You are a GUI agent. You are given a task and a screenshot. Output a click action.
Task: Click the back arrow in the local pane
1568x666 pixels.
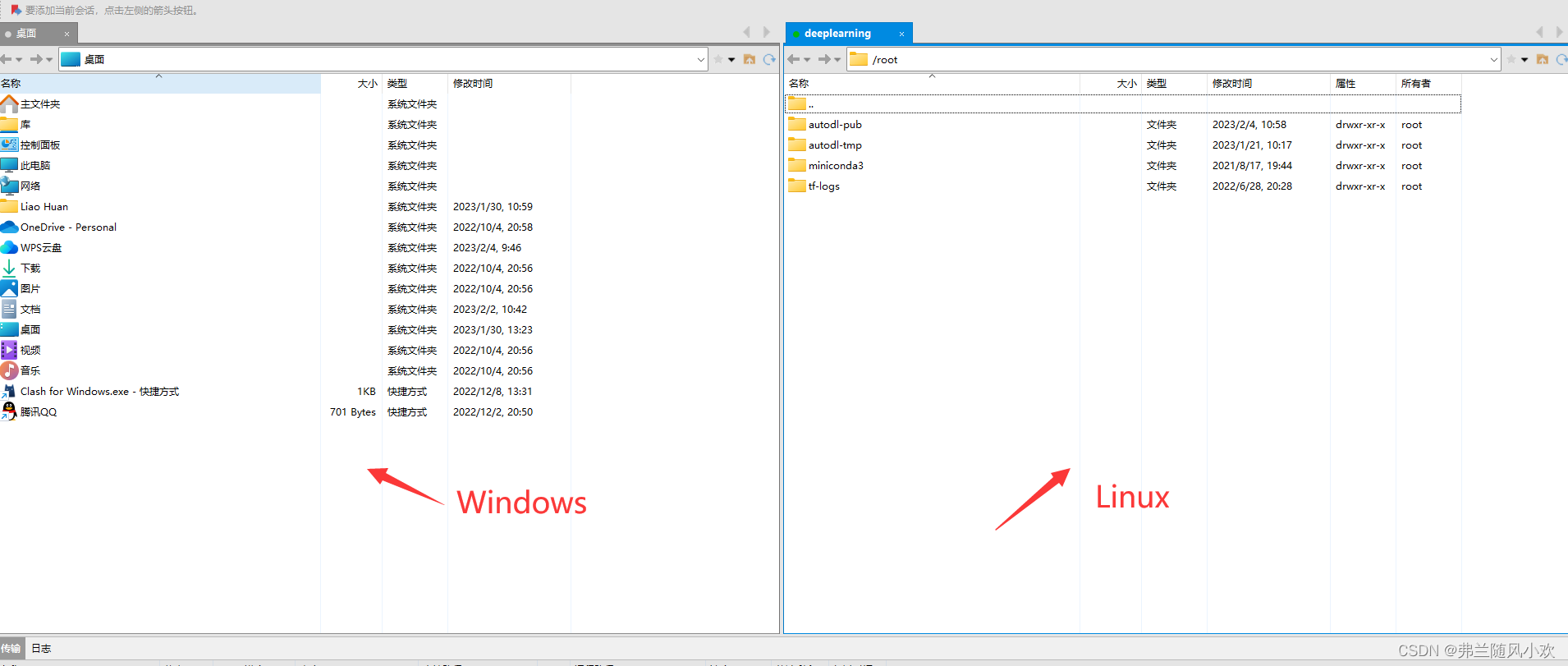(x=6, y=59)
